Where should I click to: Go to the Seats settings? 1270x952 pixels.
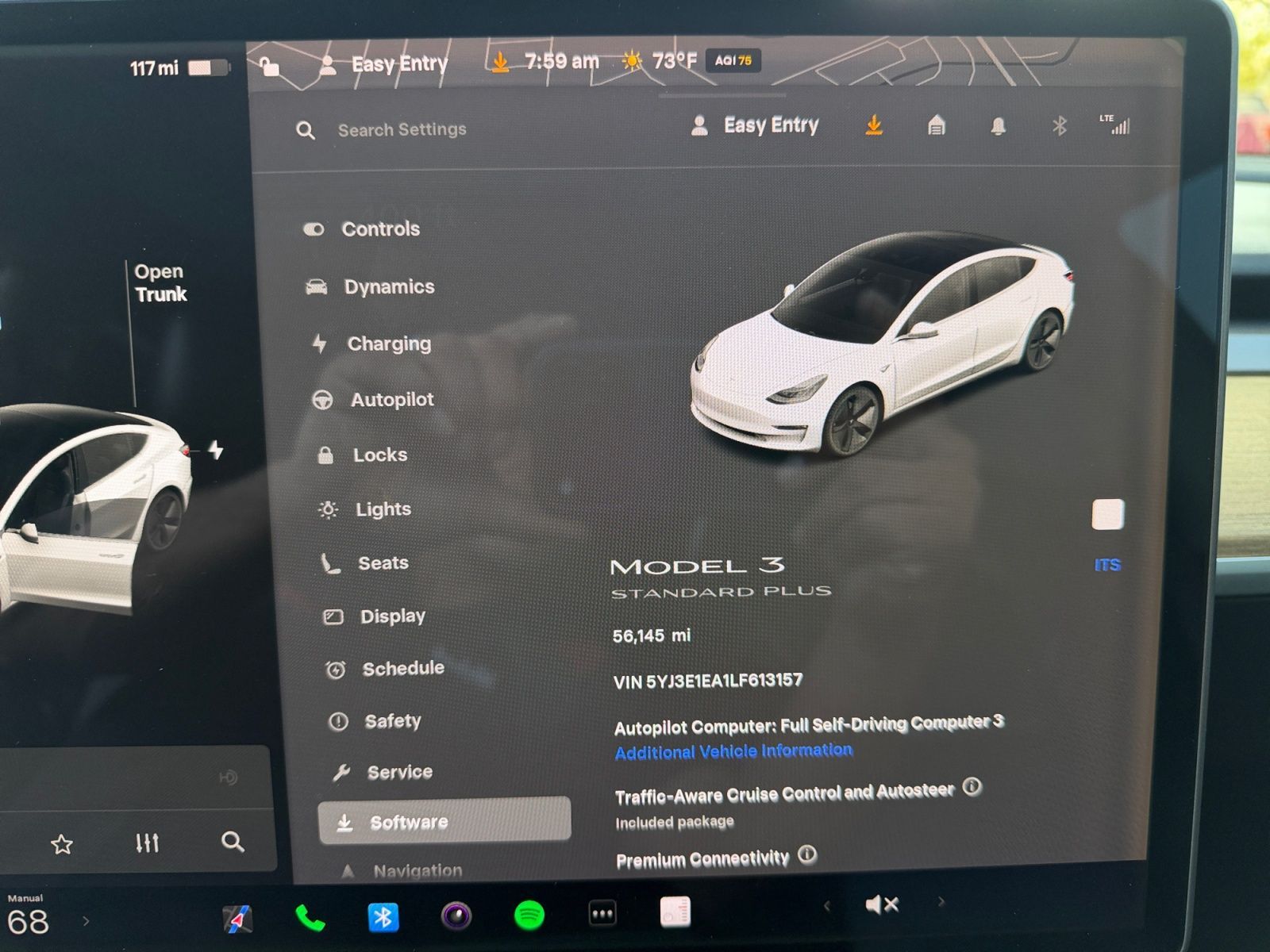(x=365, y=563)
